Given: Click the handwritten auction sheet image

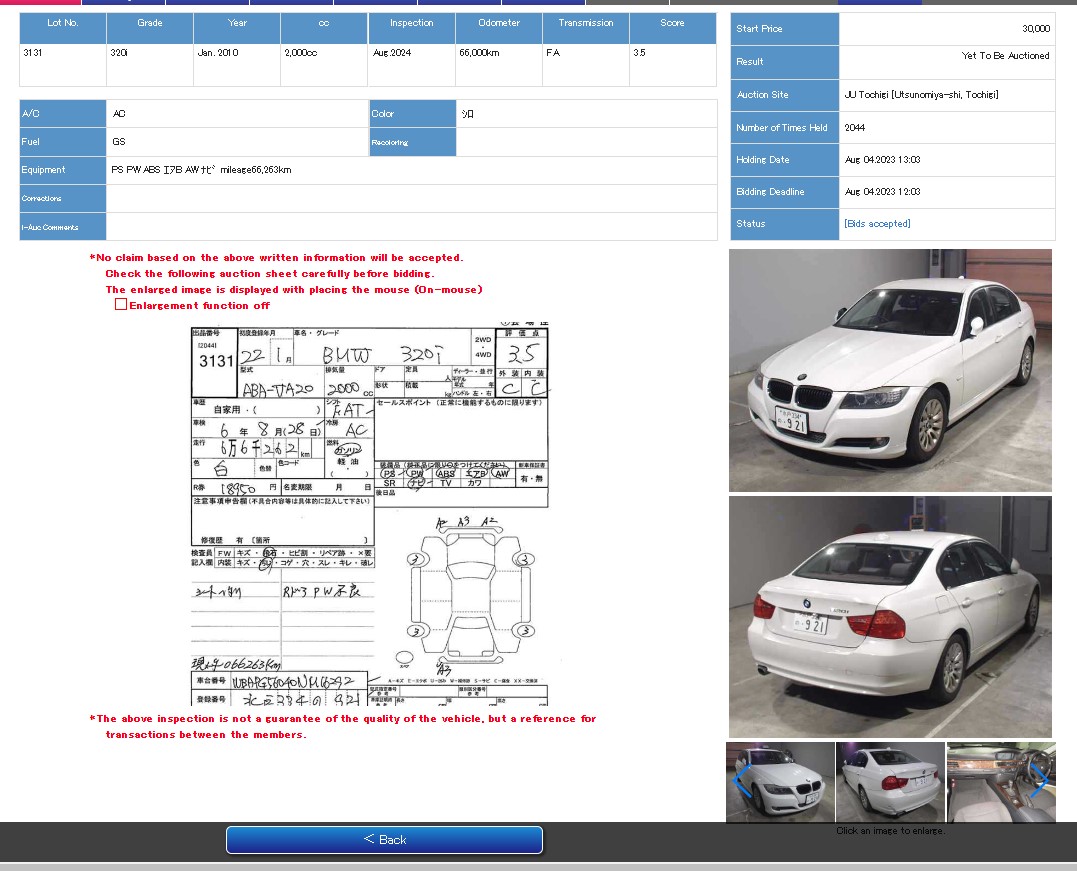Looking at the screenshot, I should pos(370,514).
